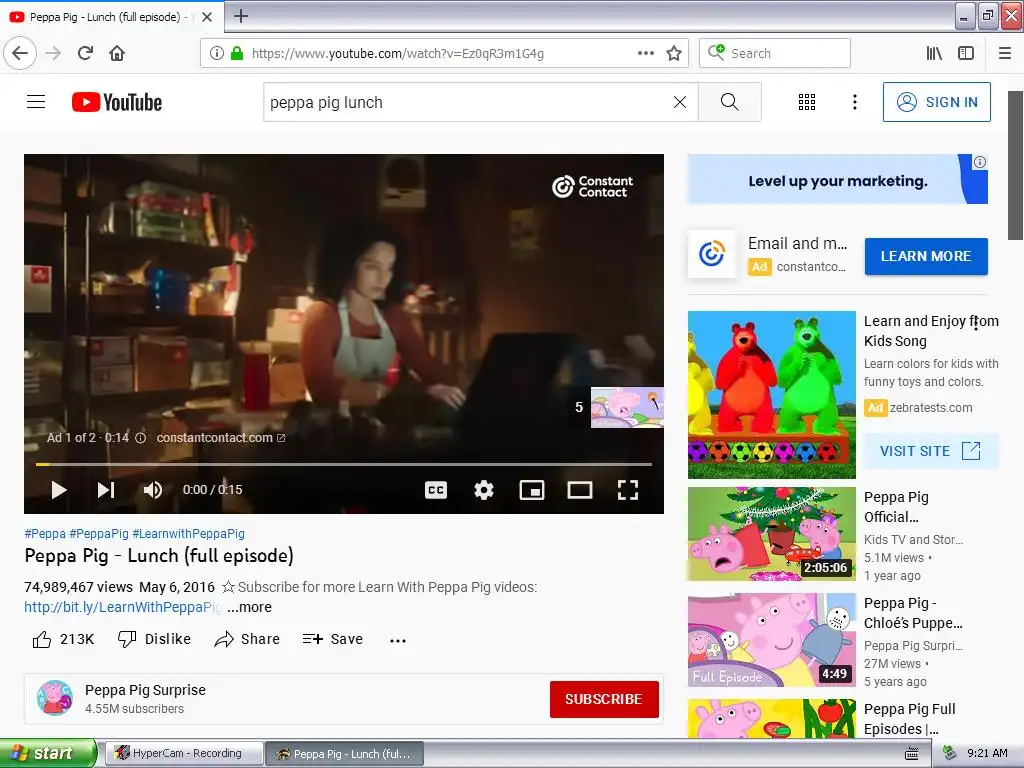Image resolution: width=1024 pixels, height=768 pixels.
Task: Click the video progress bar
Action: click(x=344, y=464)
